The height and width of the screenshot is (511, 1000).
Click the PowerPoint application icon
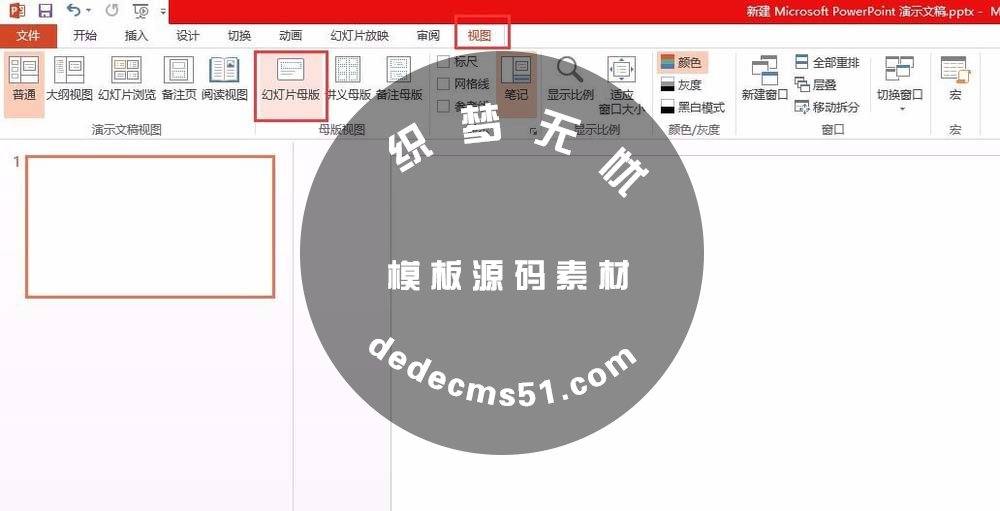(17, 11)
